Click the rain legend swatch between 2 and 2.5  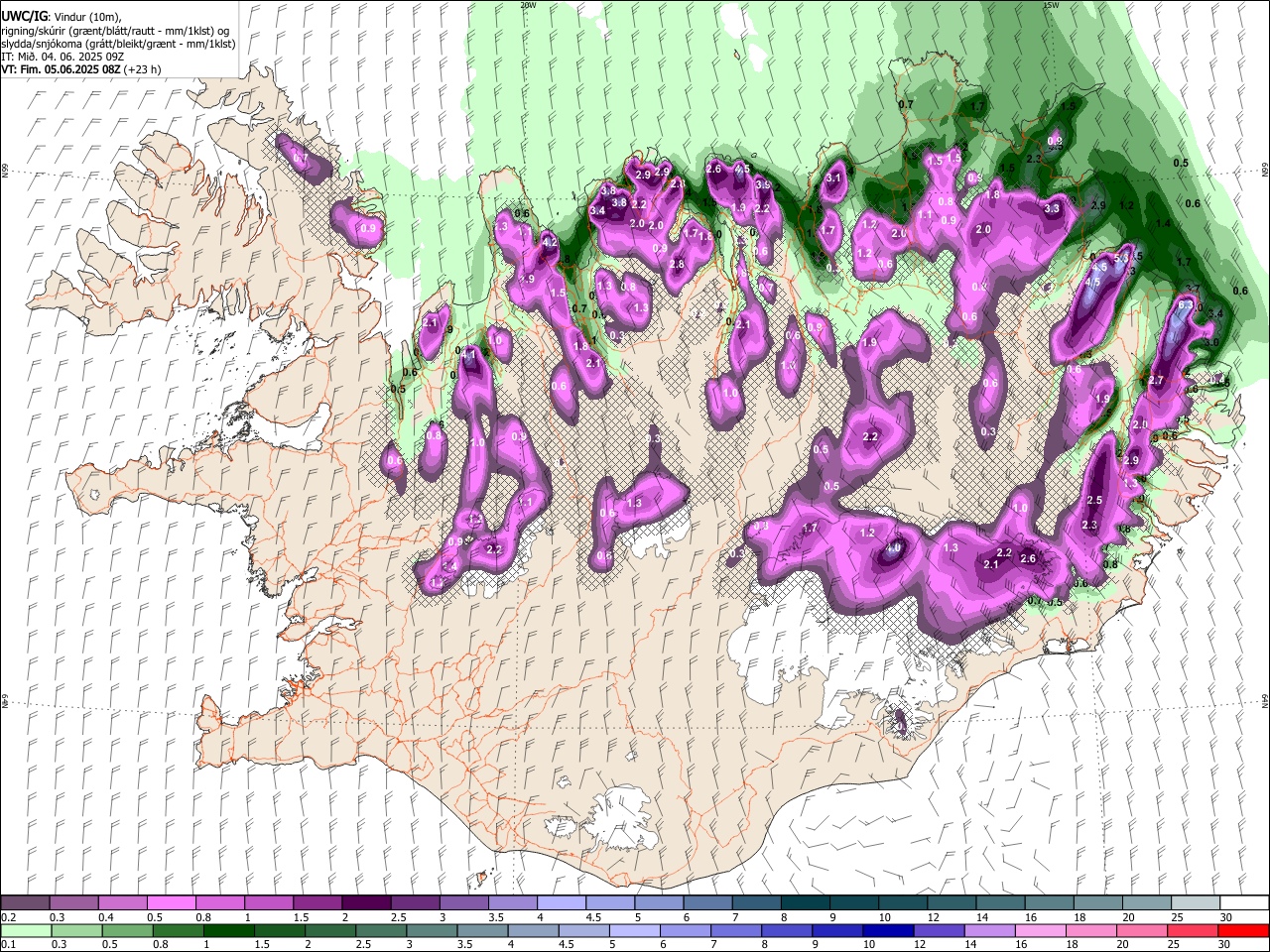(329, 930)
